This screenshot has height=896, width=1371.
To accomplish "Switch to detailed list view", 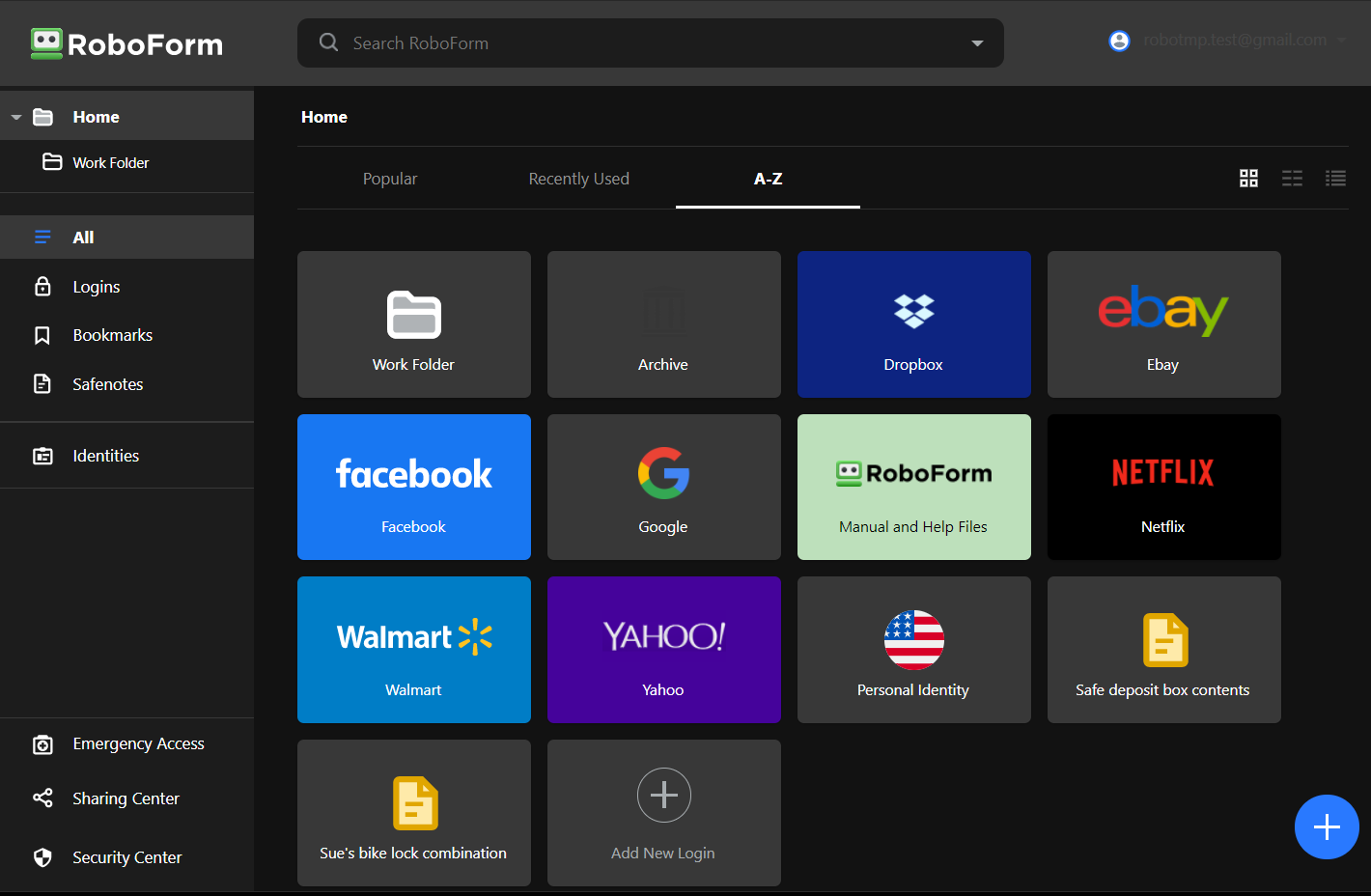I will pyautogui.click(x=1335, y=178).
